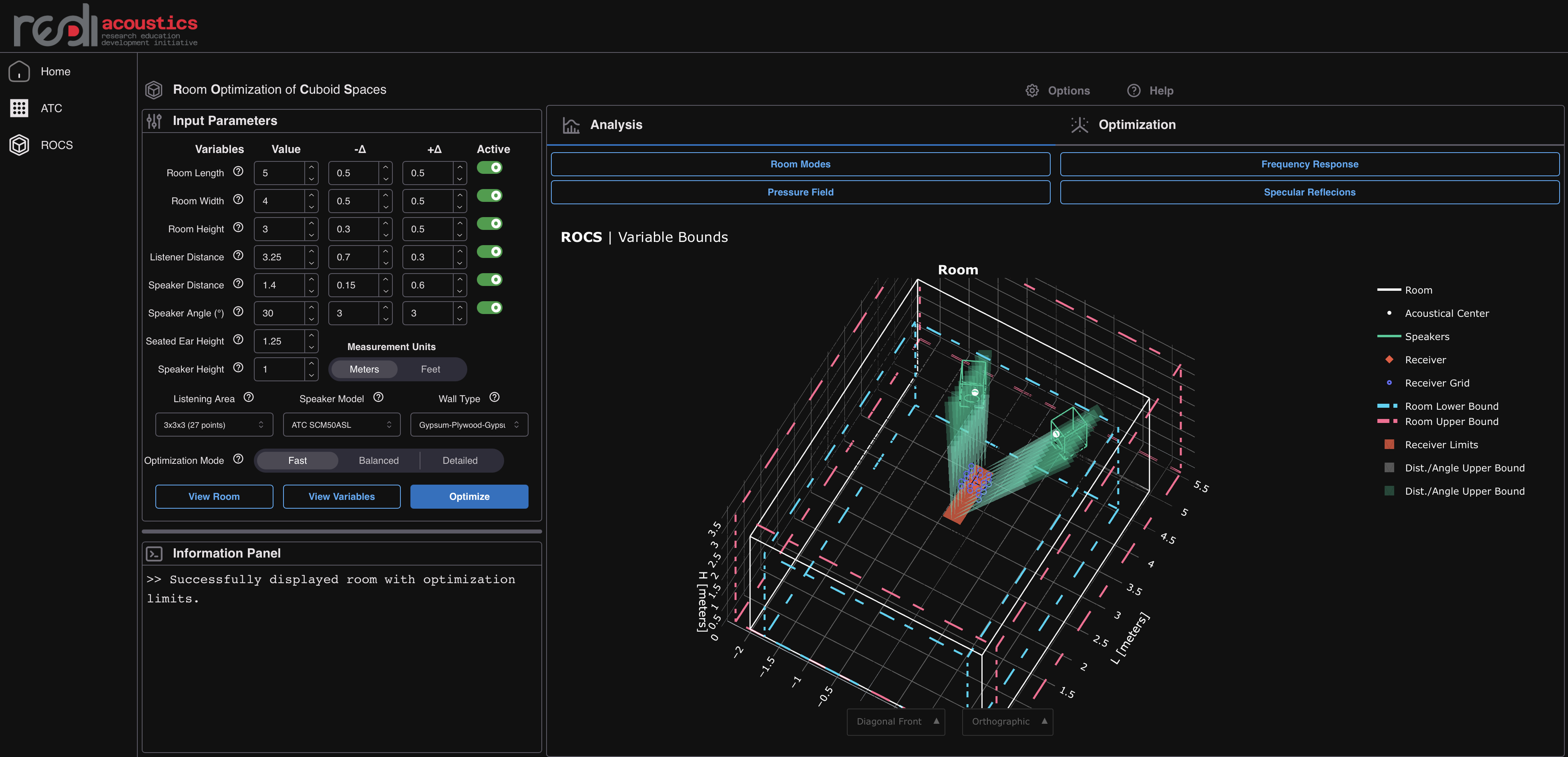Click help icon next to Room Length
This screenshot has height=757, width=1568.
click(x=238, y=172)
